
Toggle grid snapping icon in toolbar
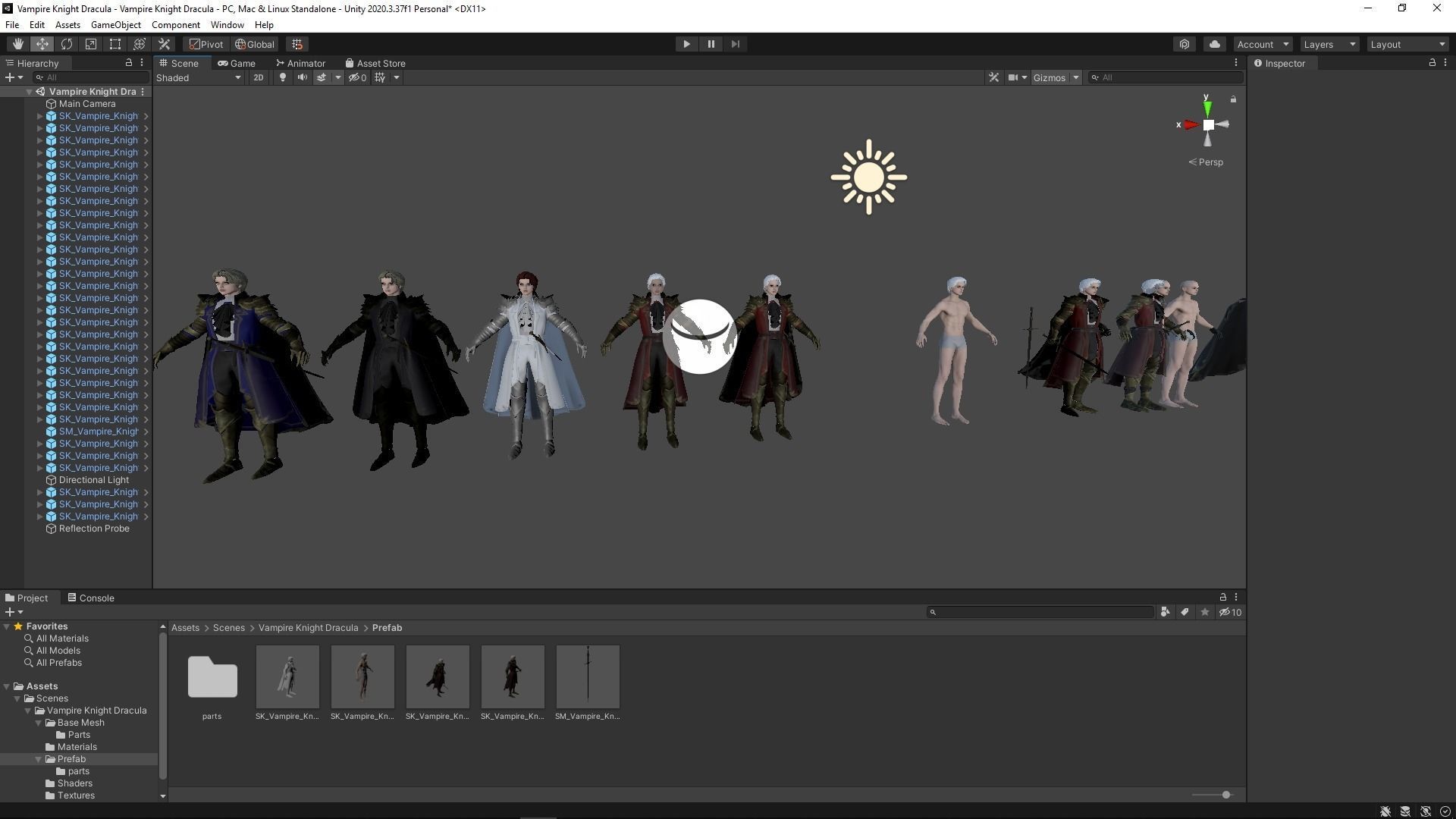tap(297, 44)
